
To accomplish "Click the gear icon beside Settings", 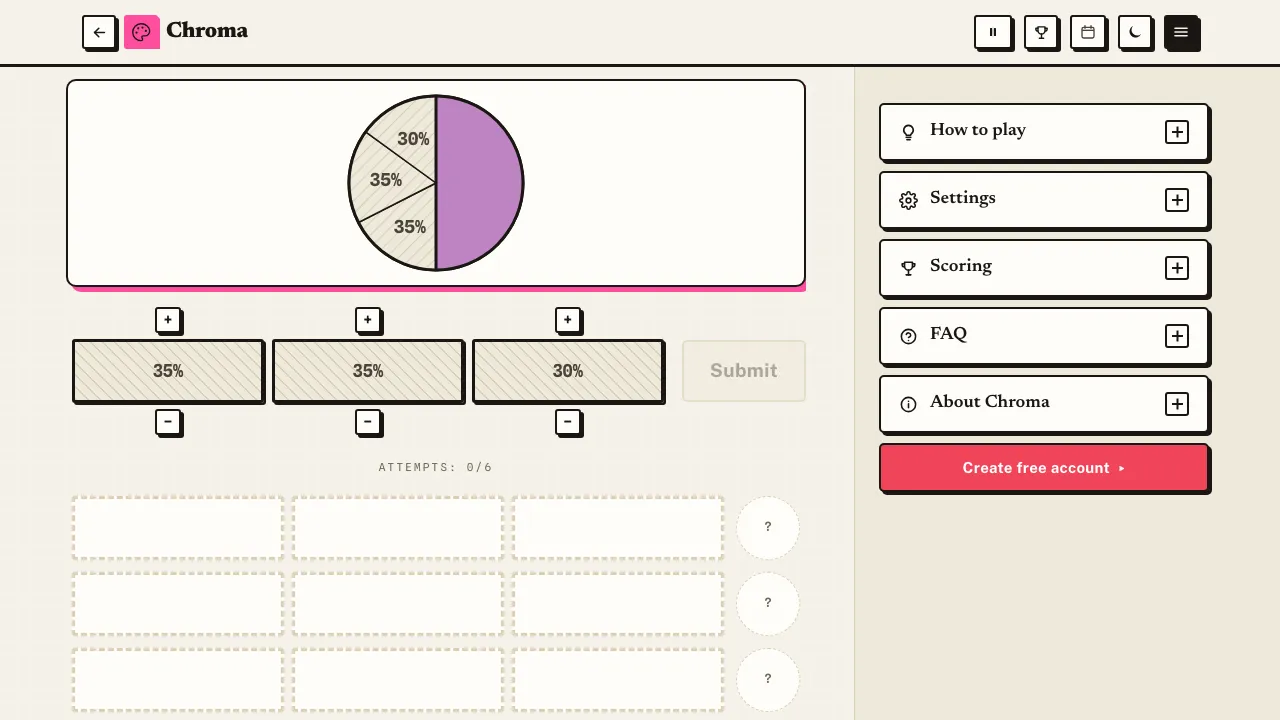I will pyautogui.click(x=908, y=200).
